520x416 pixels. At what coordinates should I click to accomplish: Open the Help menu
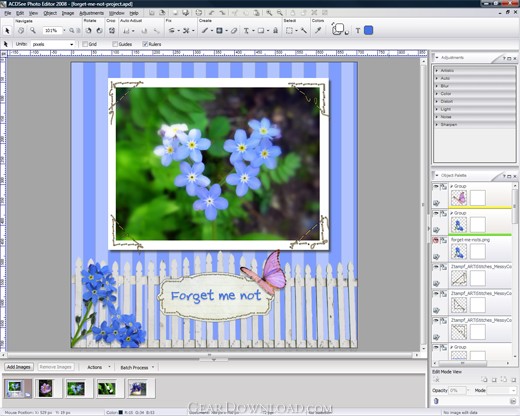tap(134, 13)
